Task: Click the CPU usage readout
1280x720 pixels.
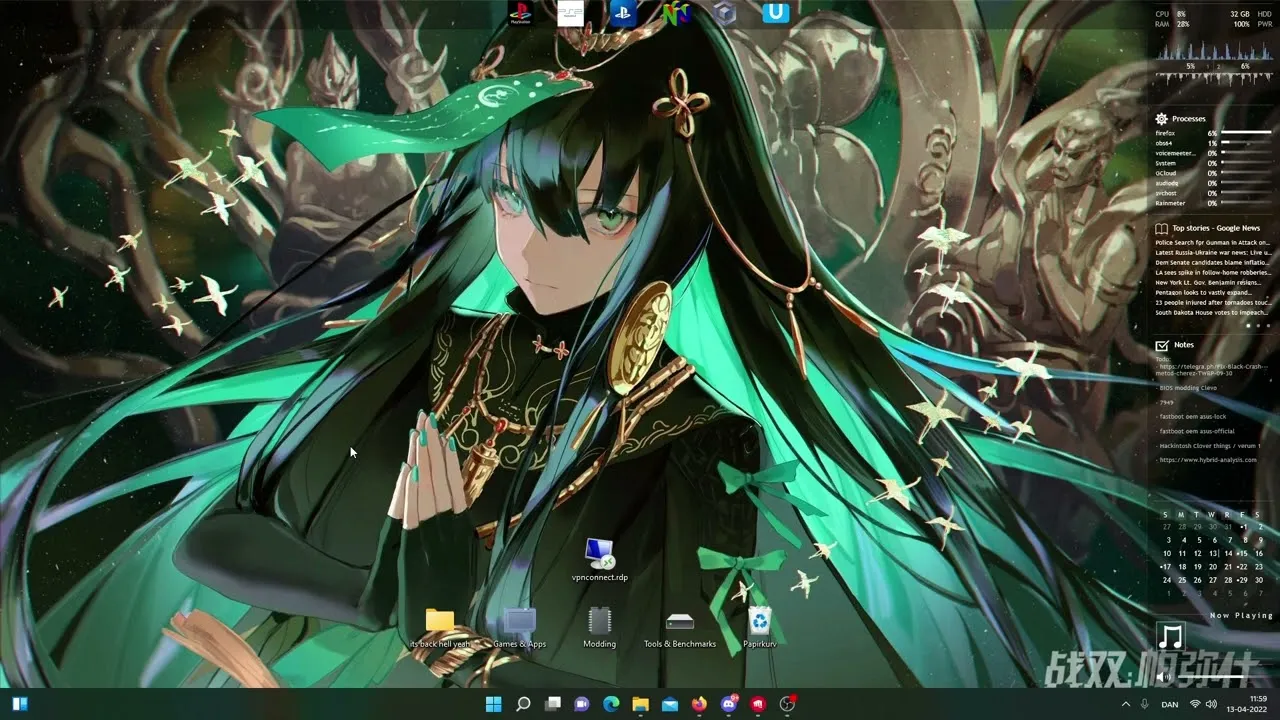Action: click(1171, 14)
